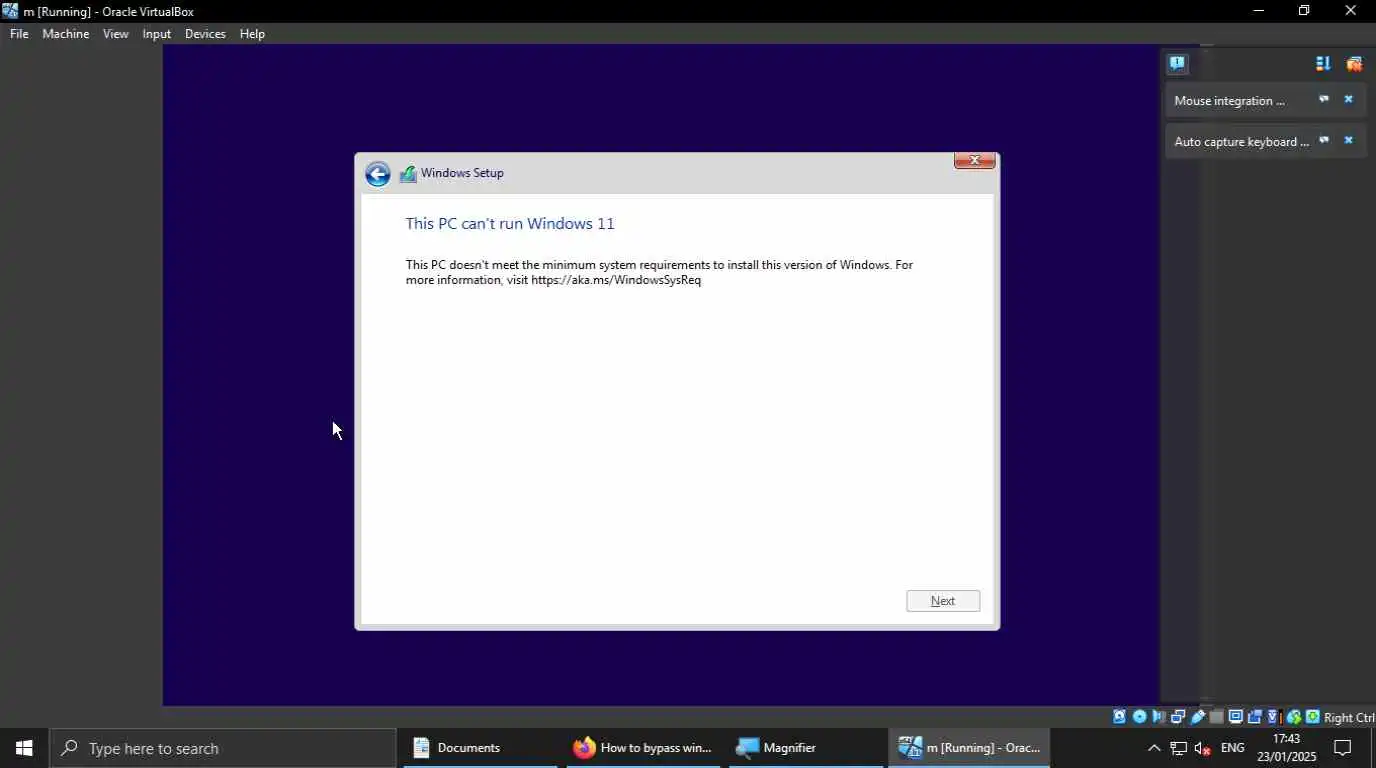This screenshot has height=768, width=1376.
Task: Dismiss the Mouse integration notification
Action: click(x=1348, y=100)
